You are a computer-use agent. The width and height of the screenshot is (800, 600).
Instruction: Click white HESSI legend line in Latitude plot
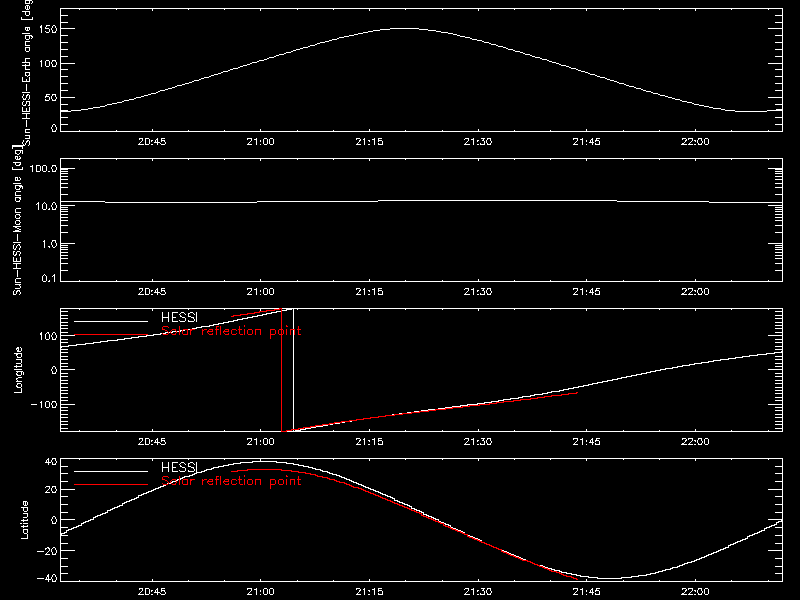[x=111, y=471]
